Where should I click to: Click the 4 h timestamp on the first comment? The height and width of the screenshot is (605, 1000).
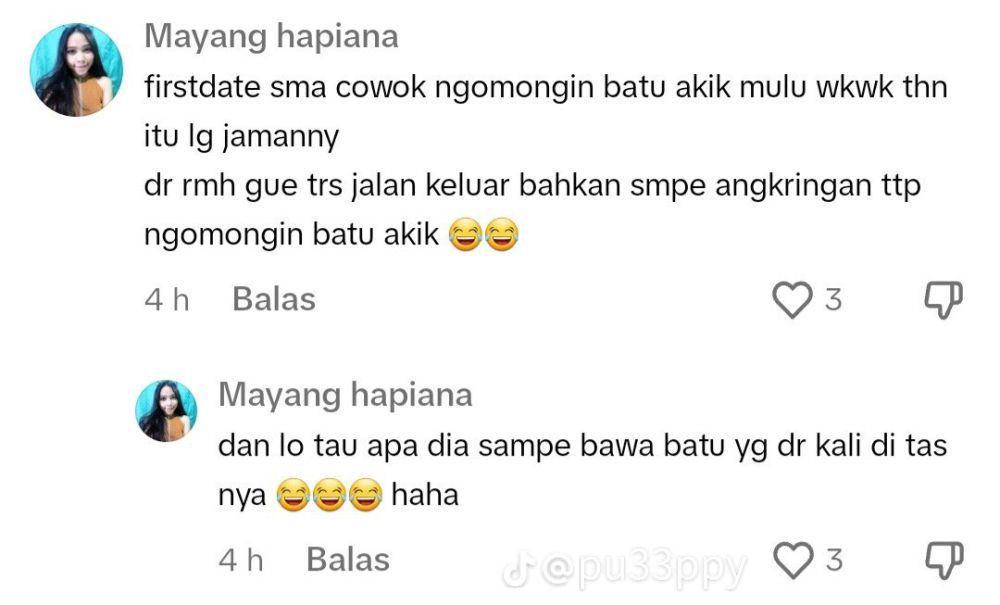[166, 300]
